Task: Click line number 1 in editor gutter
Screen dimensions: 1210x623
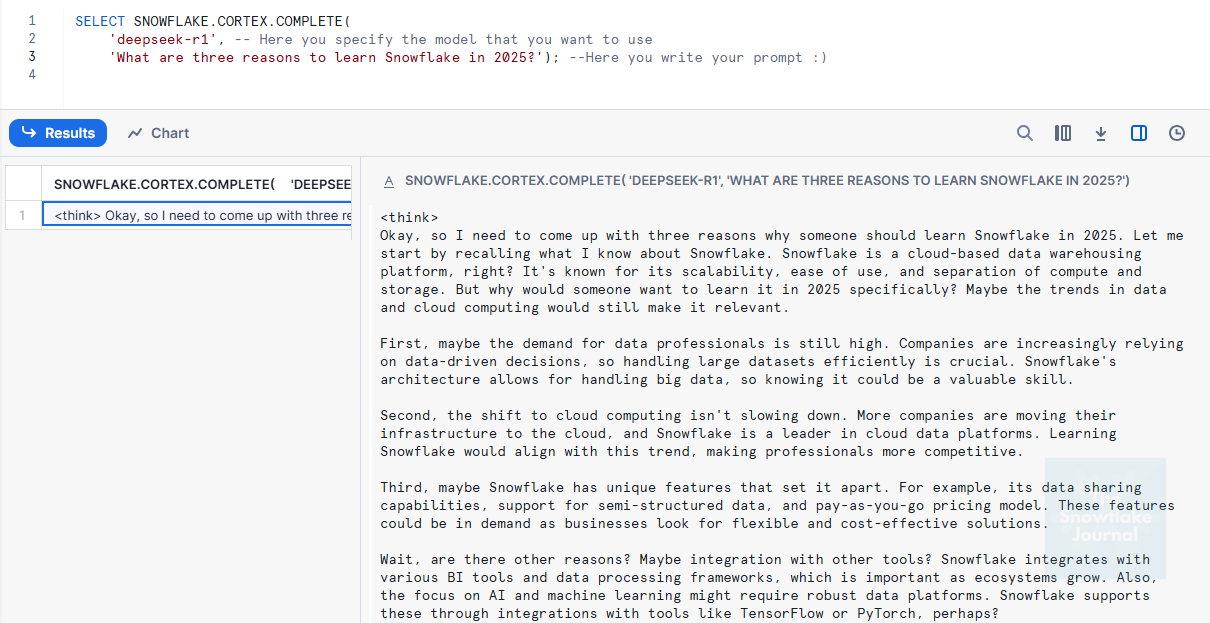Action: click(x=32, y=21)
